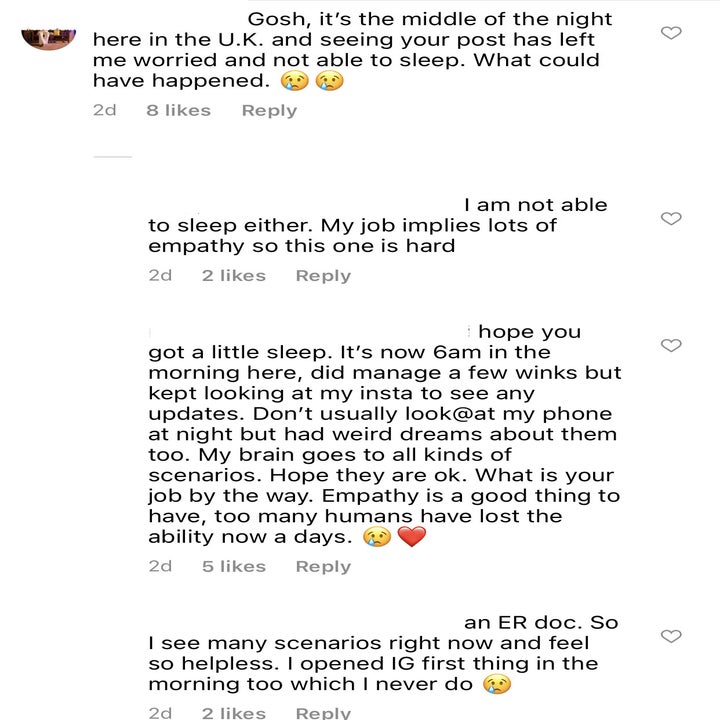Open the 2 likes list under the empathy reply
720x720 pixels.
(x=233, y=275)
